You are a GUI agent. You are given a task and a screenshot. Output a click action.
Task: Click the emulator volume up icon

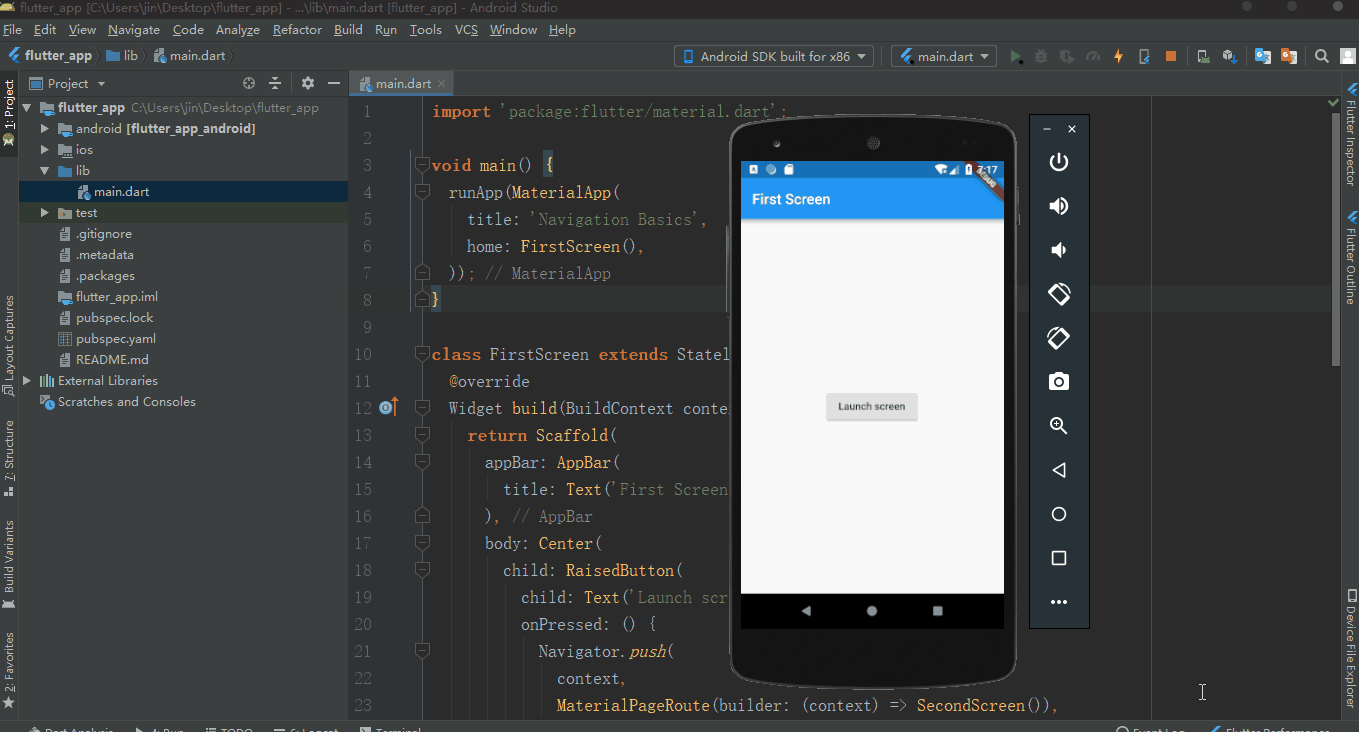point(1059,206)
